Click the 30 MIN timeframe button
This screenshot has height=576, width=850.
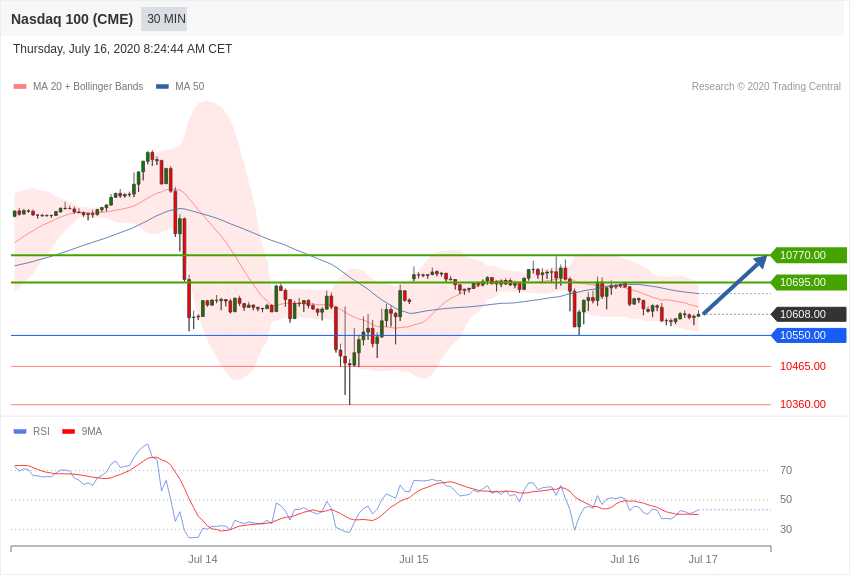click(164, 19)
